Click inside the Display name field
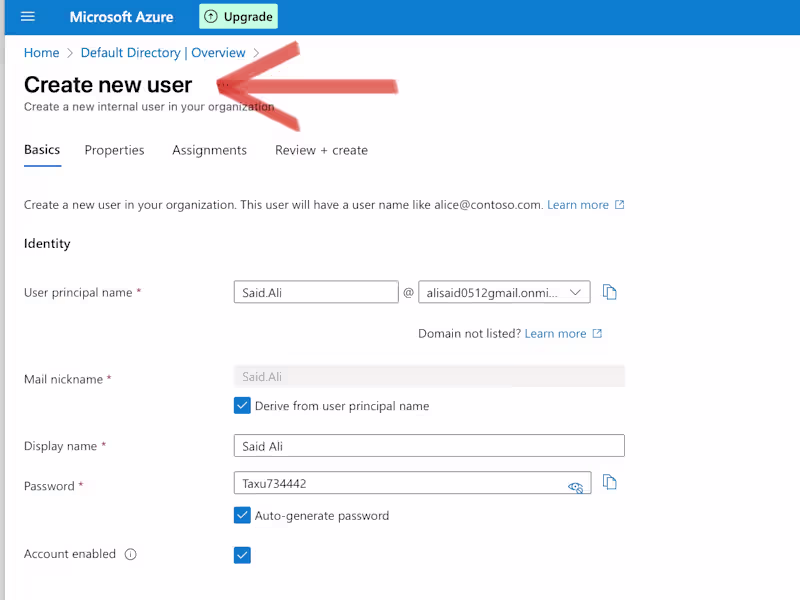Screen dimensions: 800x600 tap(428, 445)
